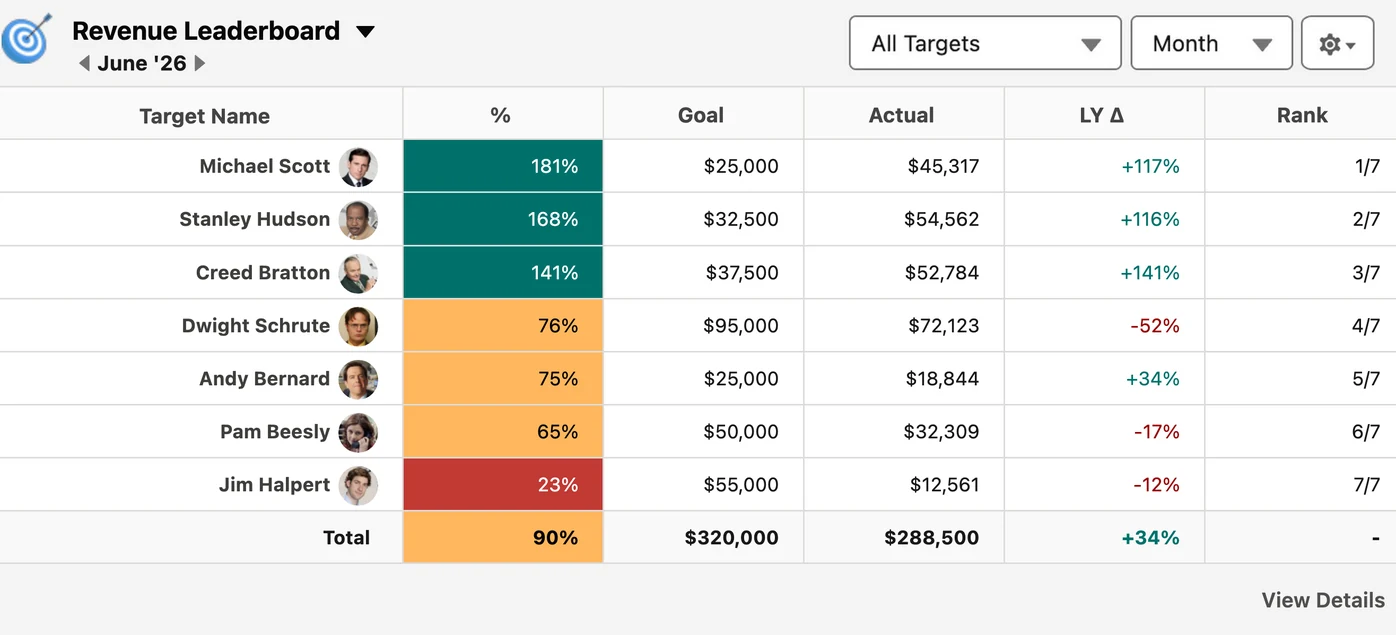Click View Details link
Viewport: 1396px width, 635px height.
1322,600
